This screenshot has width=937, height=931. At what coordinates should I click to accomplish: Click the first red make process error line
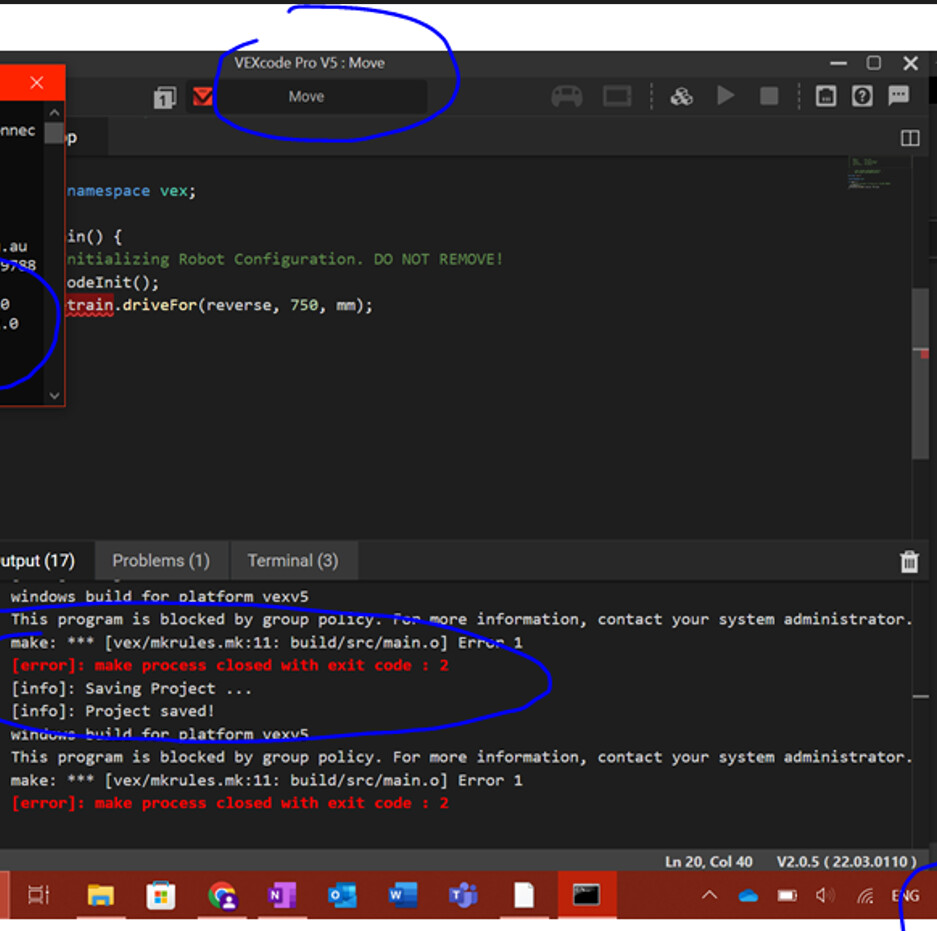click(230, 665)
